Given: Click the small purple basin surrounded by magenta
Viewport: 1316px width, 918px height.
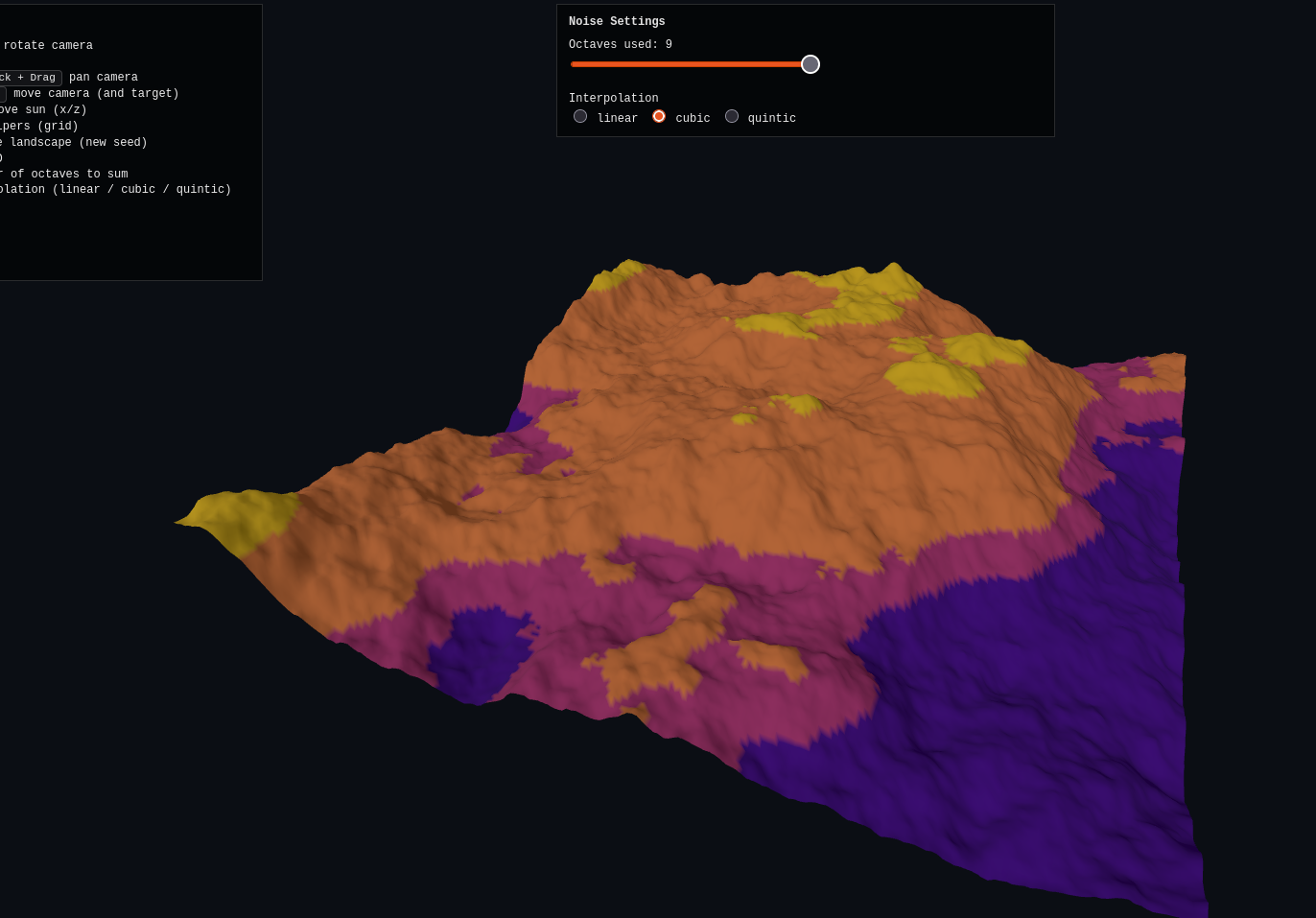Looking at the screenshot, I should pyautogui.click(x=480, y=652).
